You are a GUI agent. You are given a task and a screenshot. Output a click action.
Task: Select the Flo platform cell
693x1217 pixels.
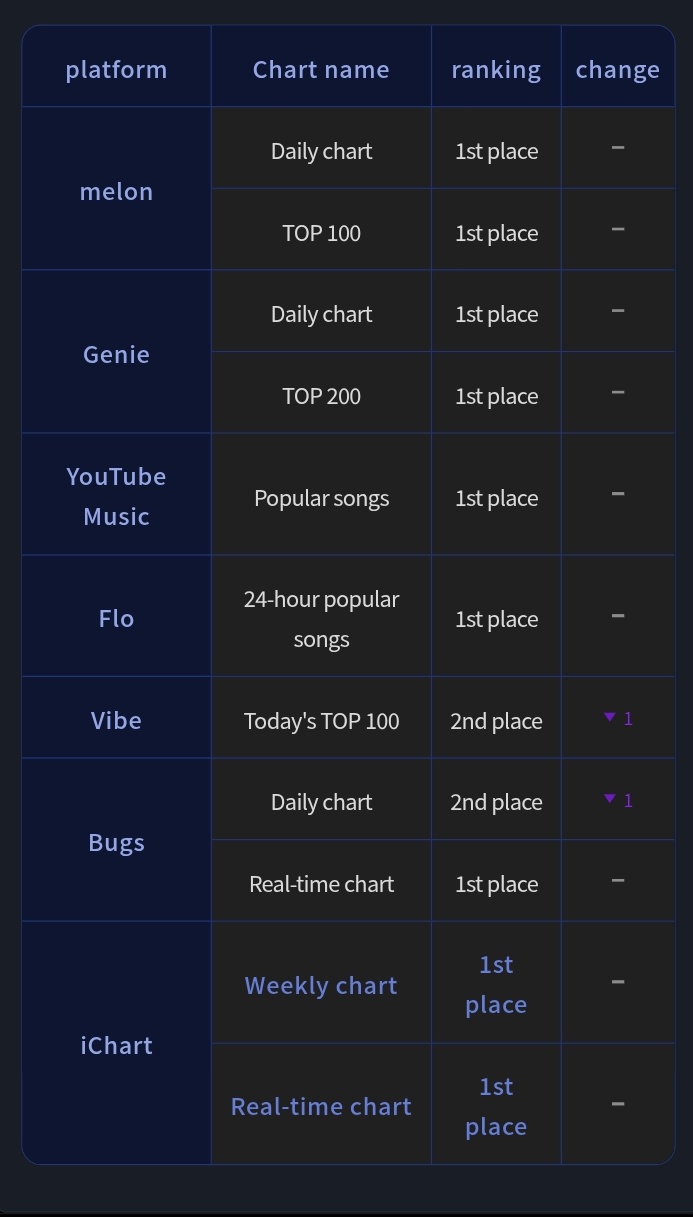pos(116,618)
